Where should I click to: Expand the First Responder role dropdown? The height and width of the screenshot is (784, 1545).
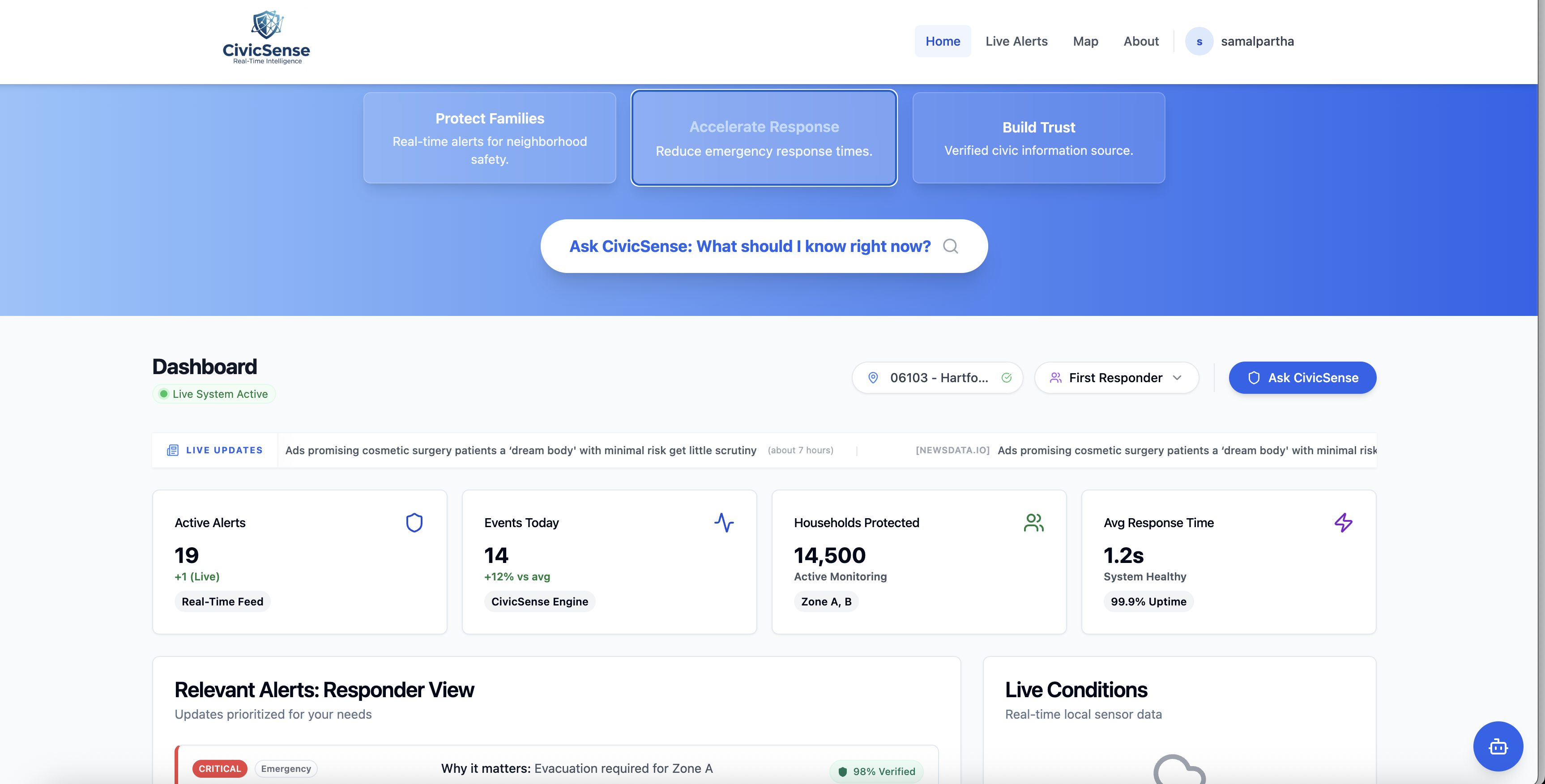click(1116, 378)
